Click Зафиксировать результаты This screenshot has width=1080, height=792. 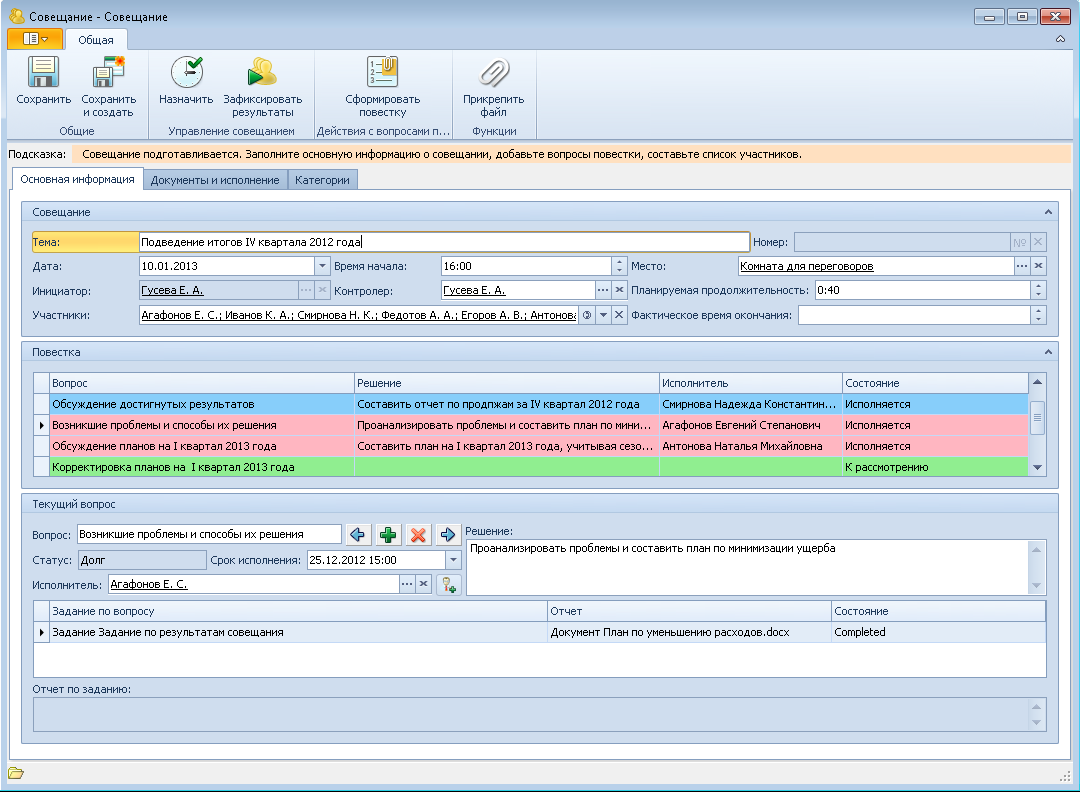point(262,87)
